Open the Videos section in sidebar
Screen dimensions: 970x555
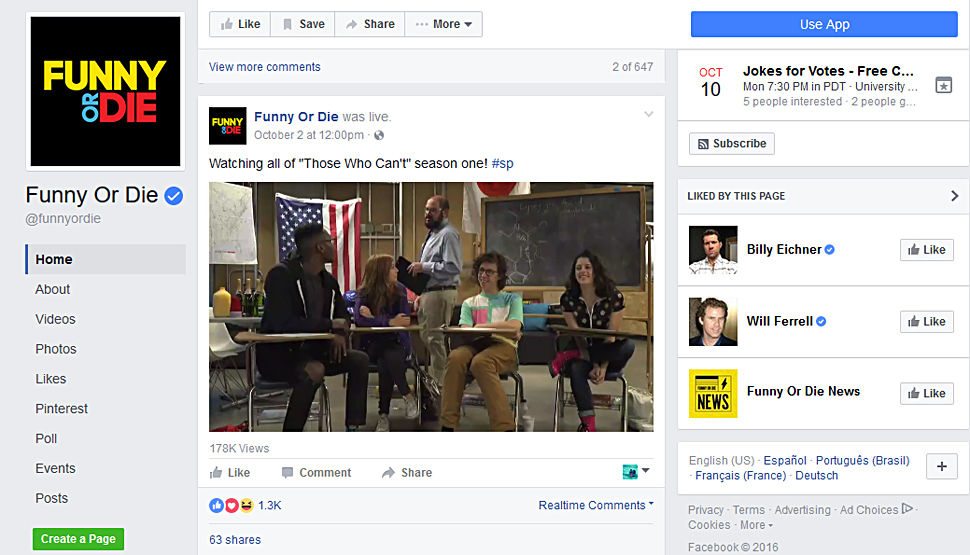56,319
